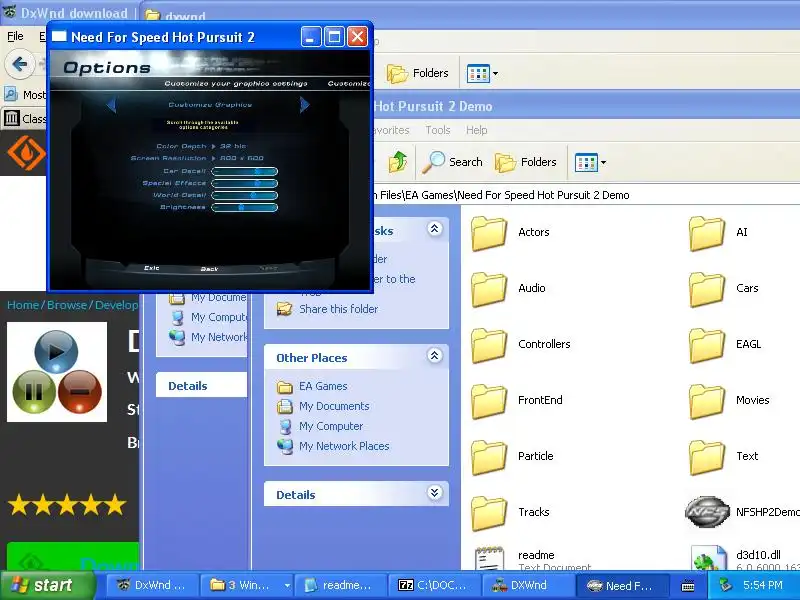
Task: Click the DxWnd play-pause logo thumbnail
Action: 57,372
